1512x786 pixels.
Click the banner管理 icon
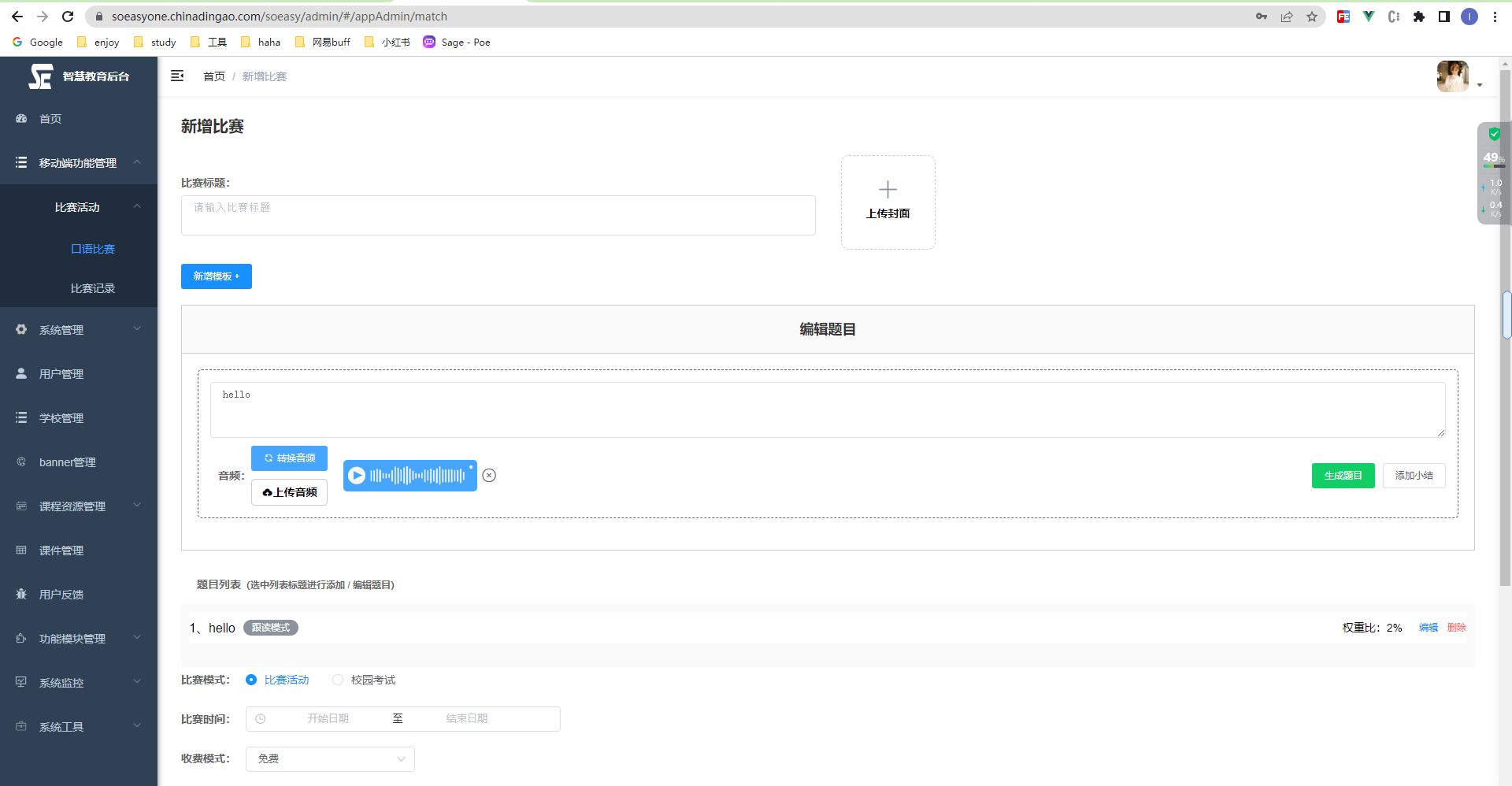(x=21, y=462)
